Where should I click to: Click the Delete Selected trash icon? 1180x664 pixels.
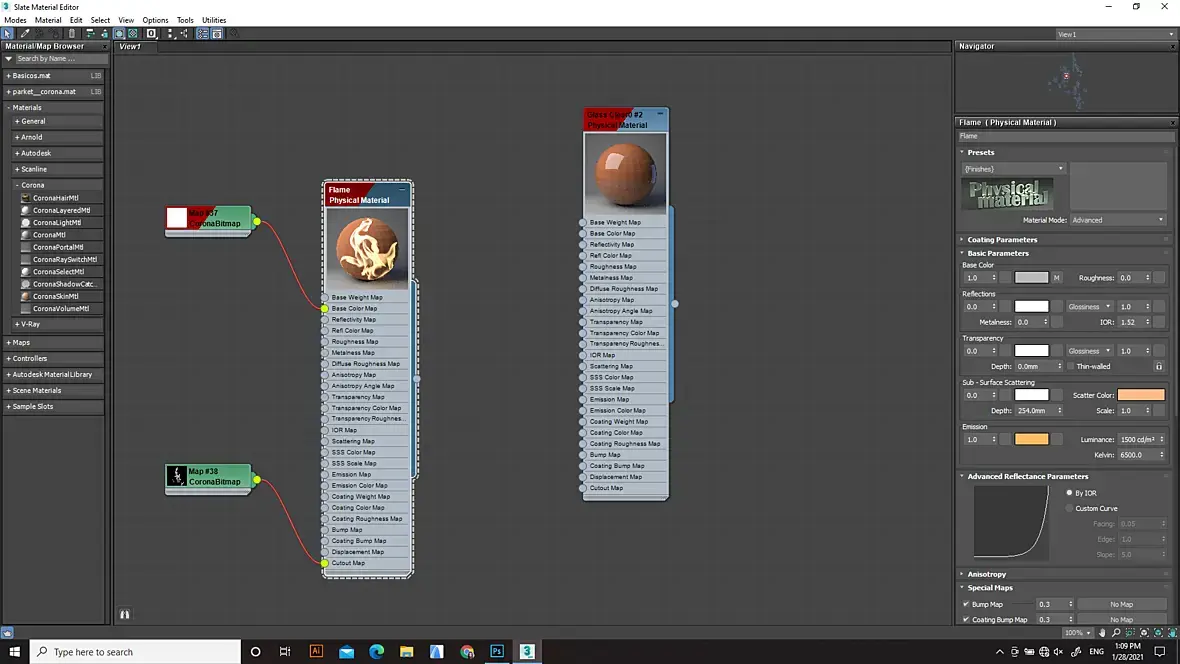[x=71, y=33]
